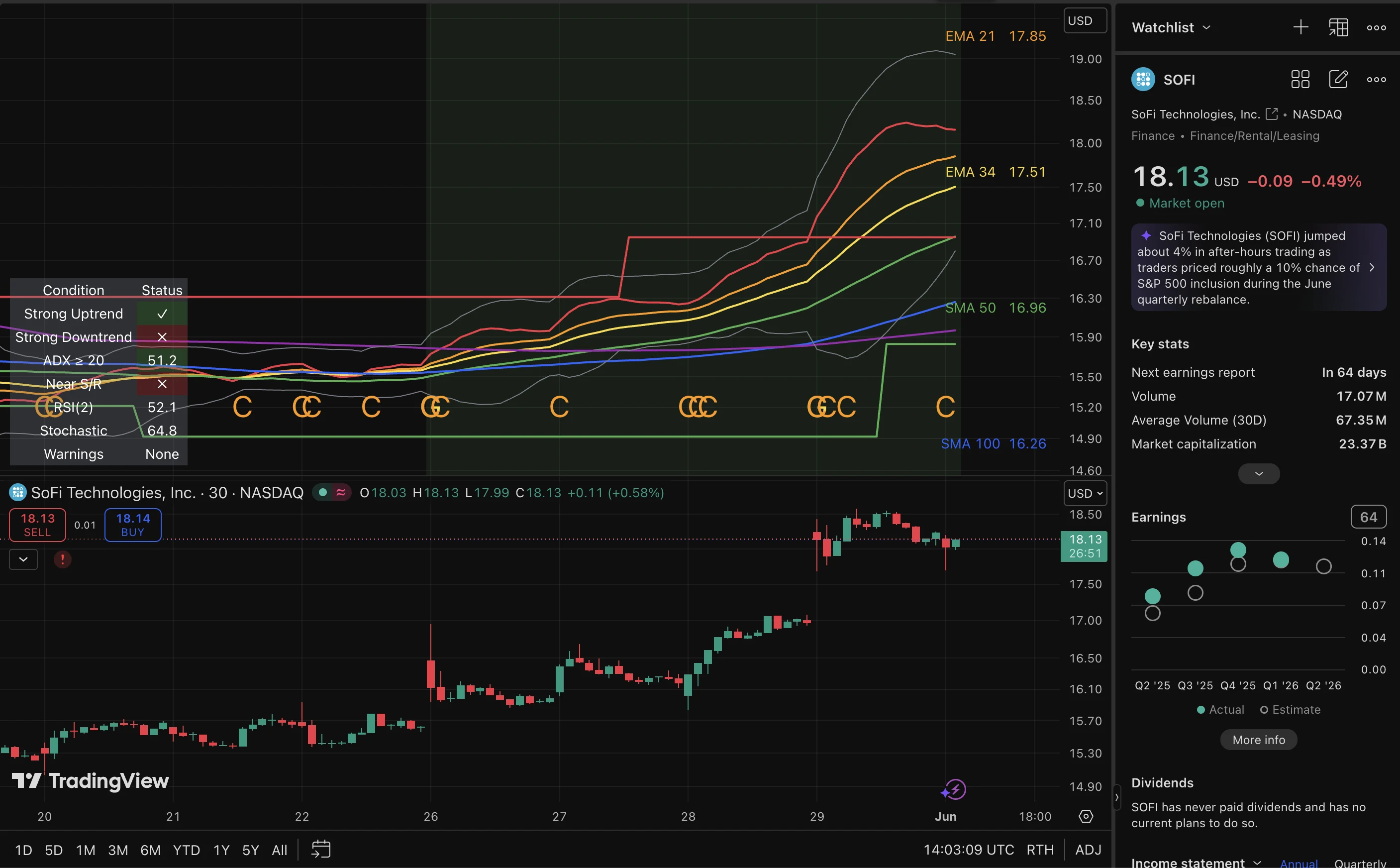
Task: Switch income statement to Annual
Action: (x=1299, y=863)
